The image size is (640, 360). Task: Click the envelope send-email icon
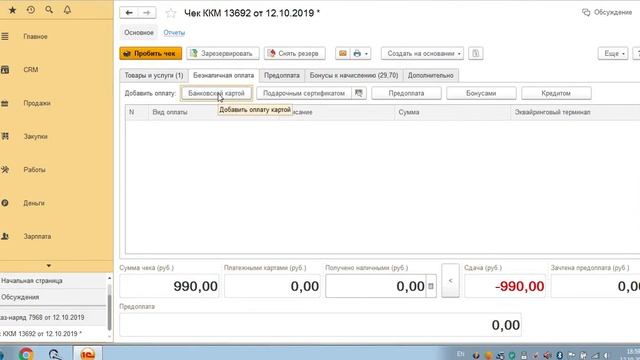pyautogui.click(x=342, y=53)
